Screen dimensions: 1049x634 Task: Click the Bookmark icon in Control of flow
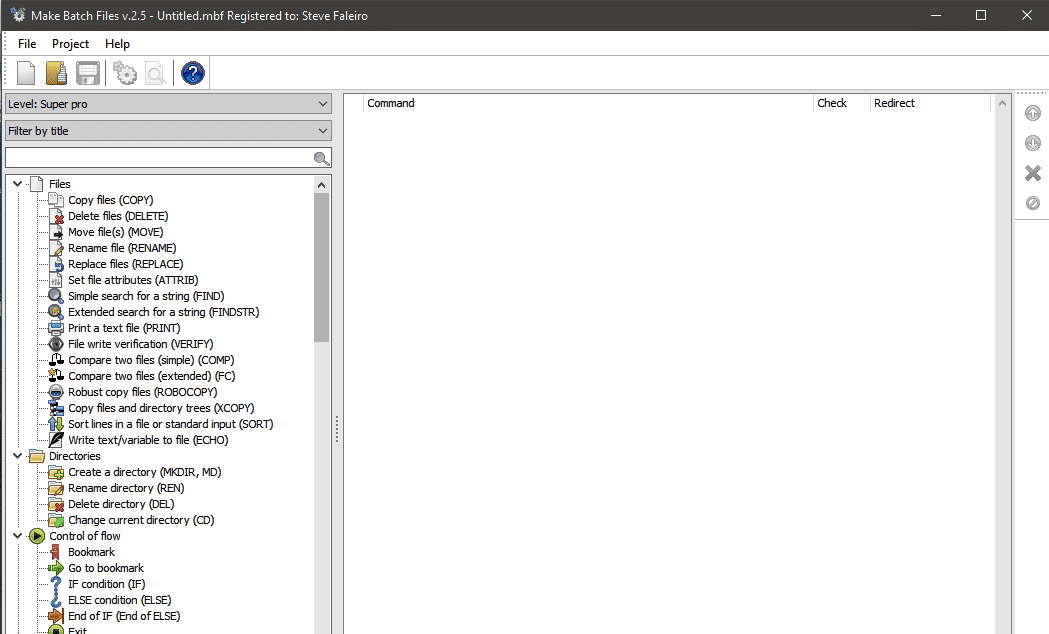point(56,552)
